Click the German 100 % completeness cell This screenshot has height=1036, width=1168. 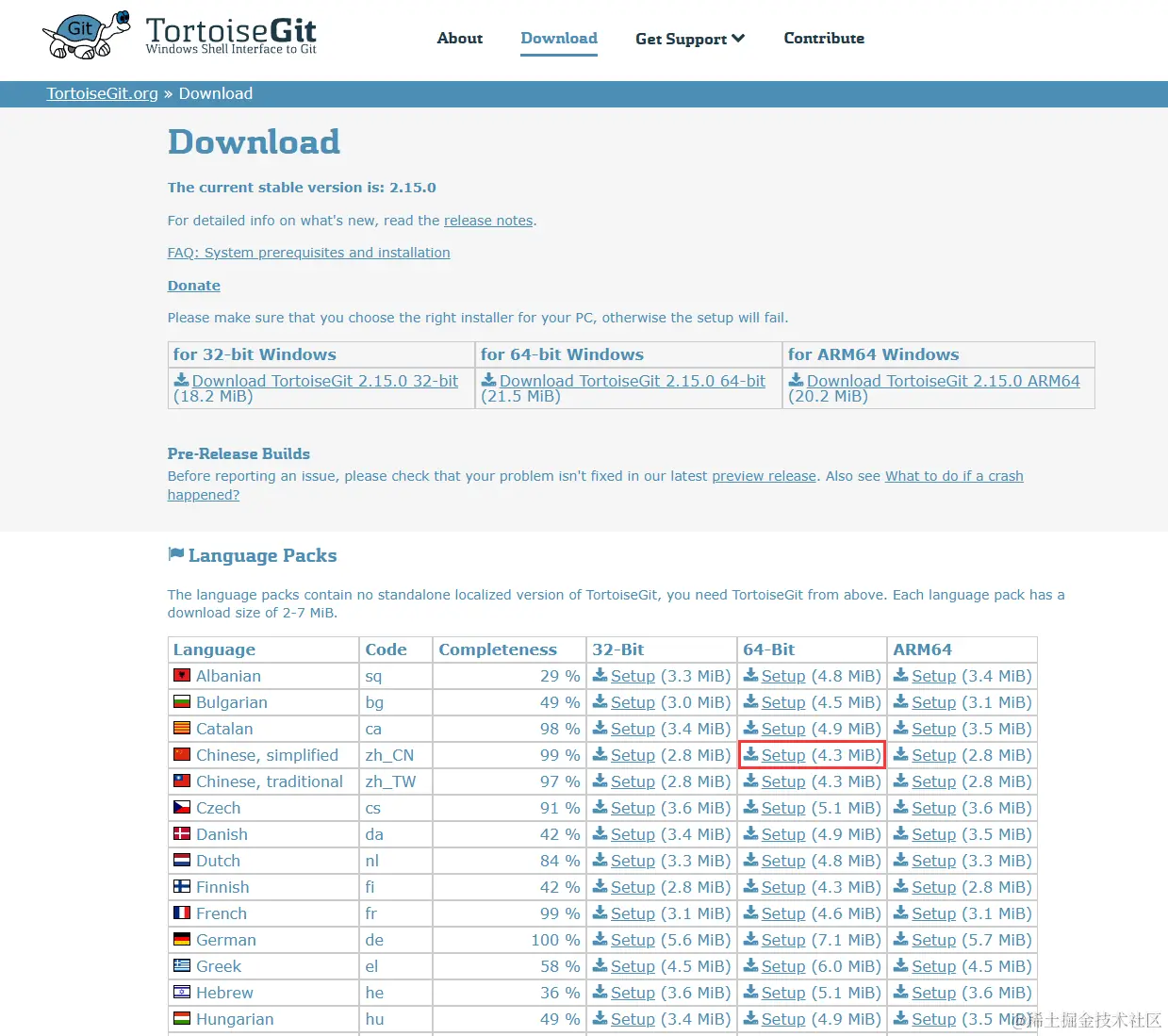click(509, 940)
